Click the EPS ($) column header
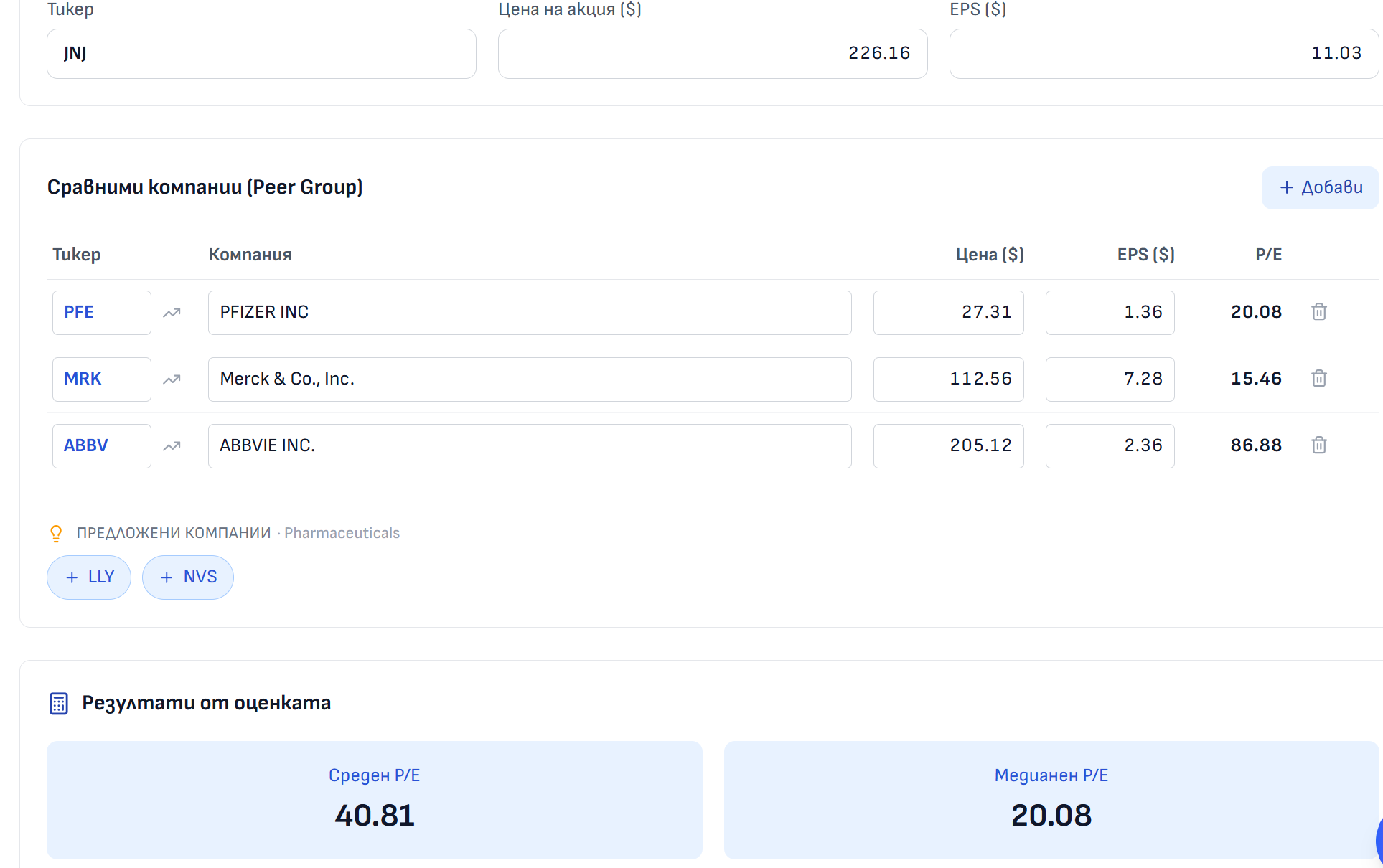 (x=1146, y=255)
